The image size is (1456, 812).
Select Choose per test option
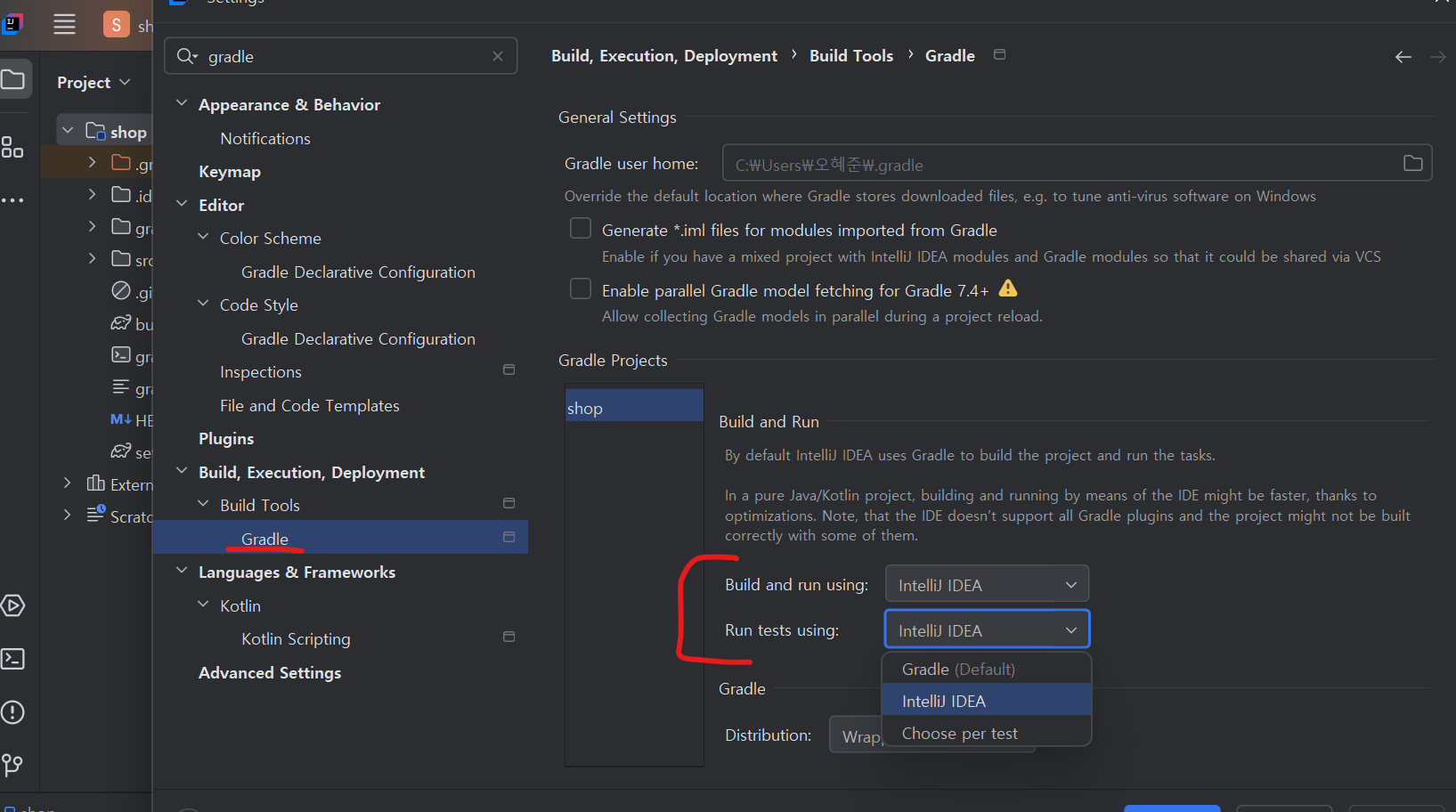987,733
